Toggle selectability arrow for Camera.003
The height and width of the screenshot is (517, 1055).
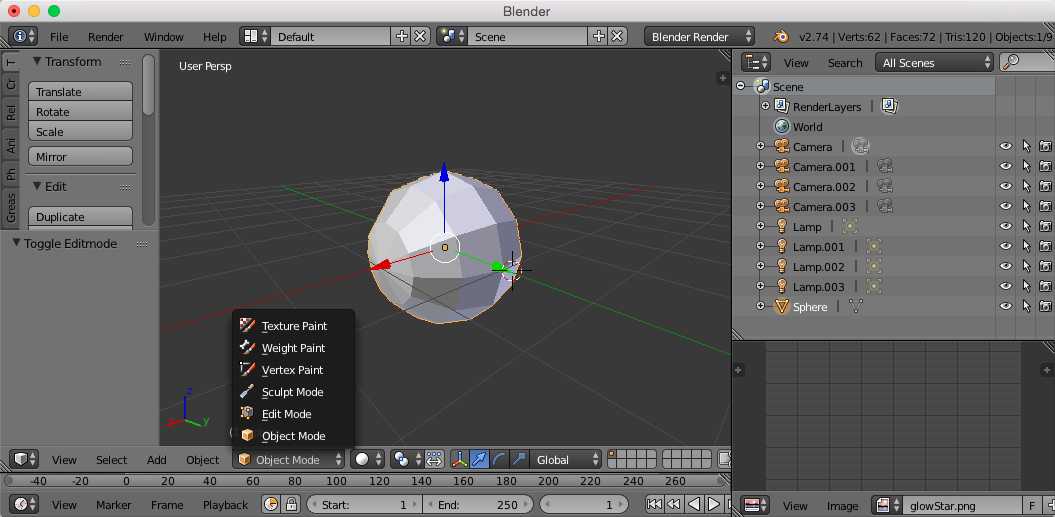coord(1026,206)
